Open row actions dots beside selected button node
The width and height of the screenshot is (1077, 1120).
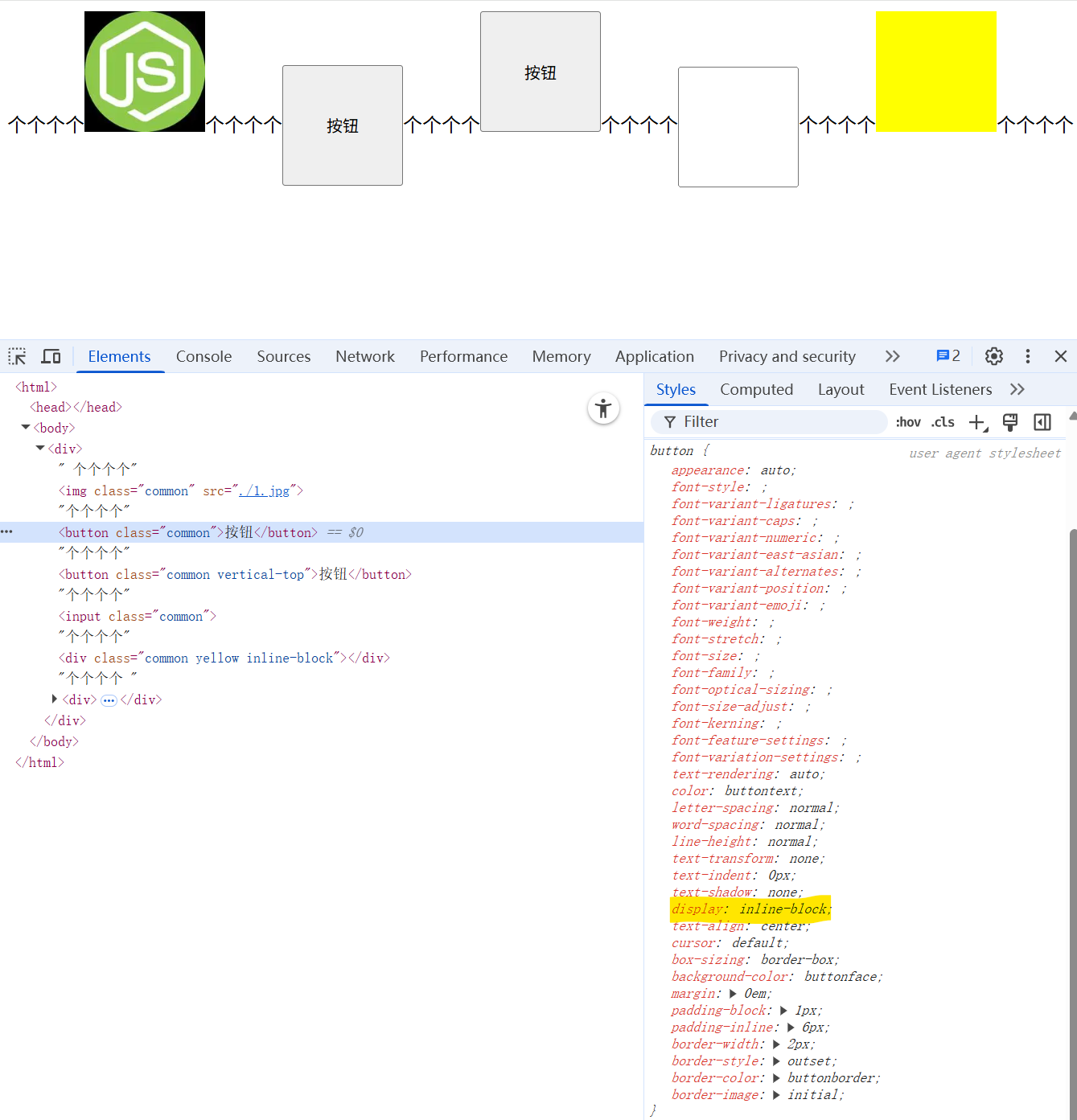(7, 531)
